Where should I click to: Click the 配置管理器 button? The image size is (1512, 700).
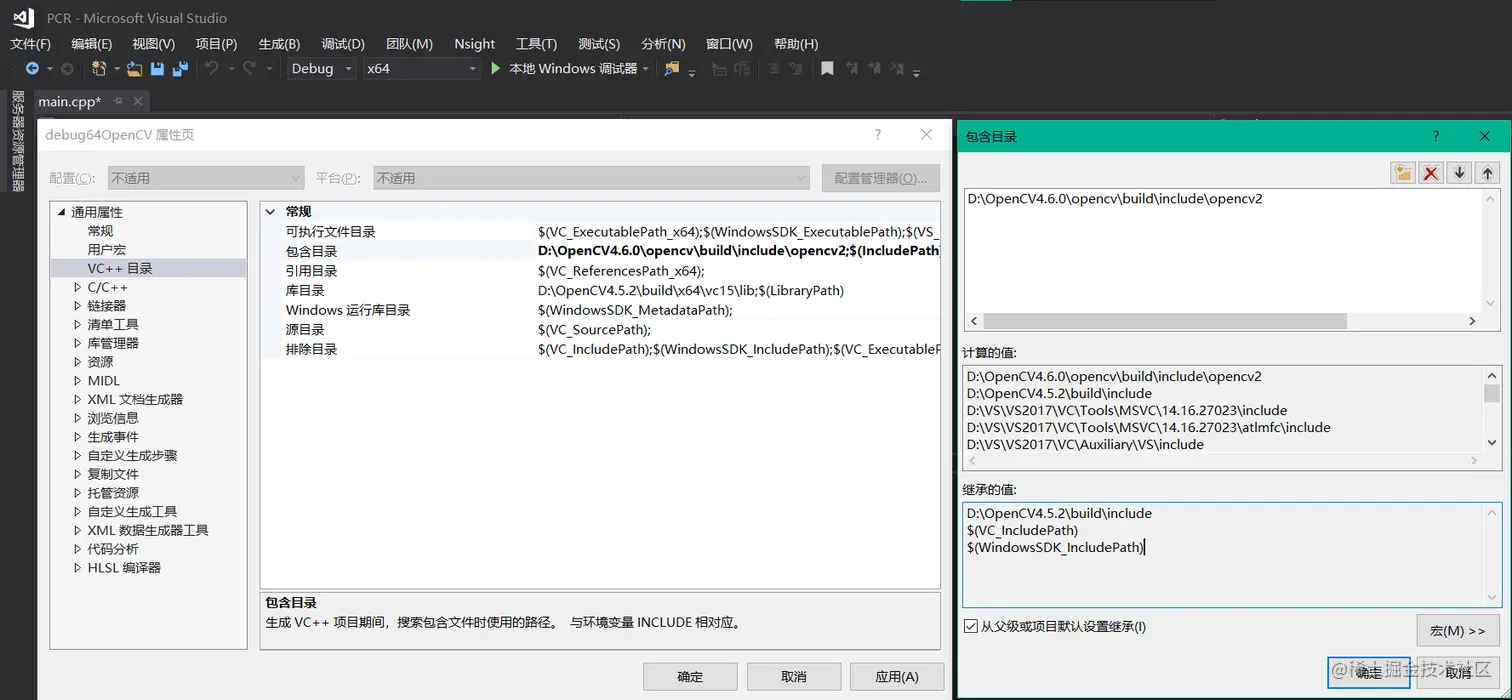pyautogui.click(x=880, y=178)
